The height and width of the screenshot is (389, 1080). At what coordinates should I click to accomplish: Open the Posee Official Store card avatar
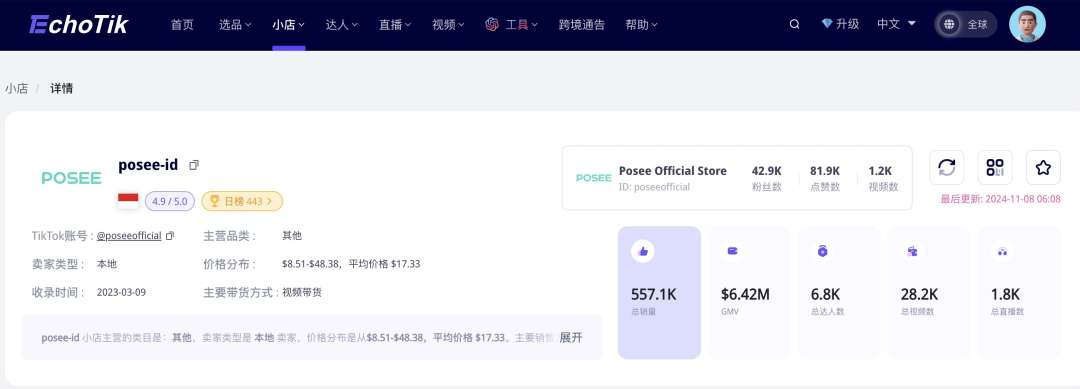click(594, 178)
